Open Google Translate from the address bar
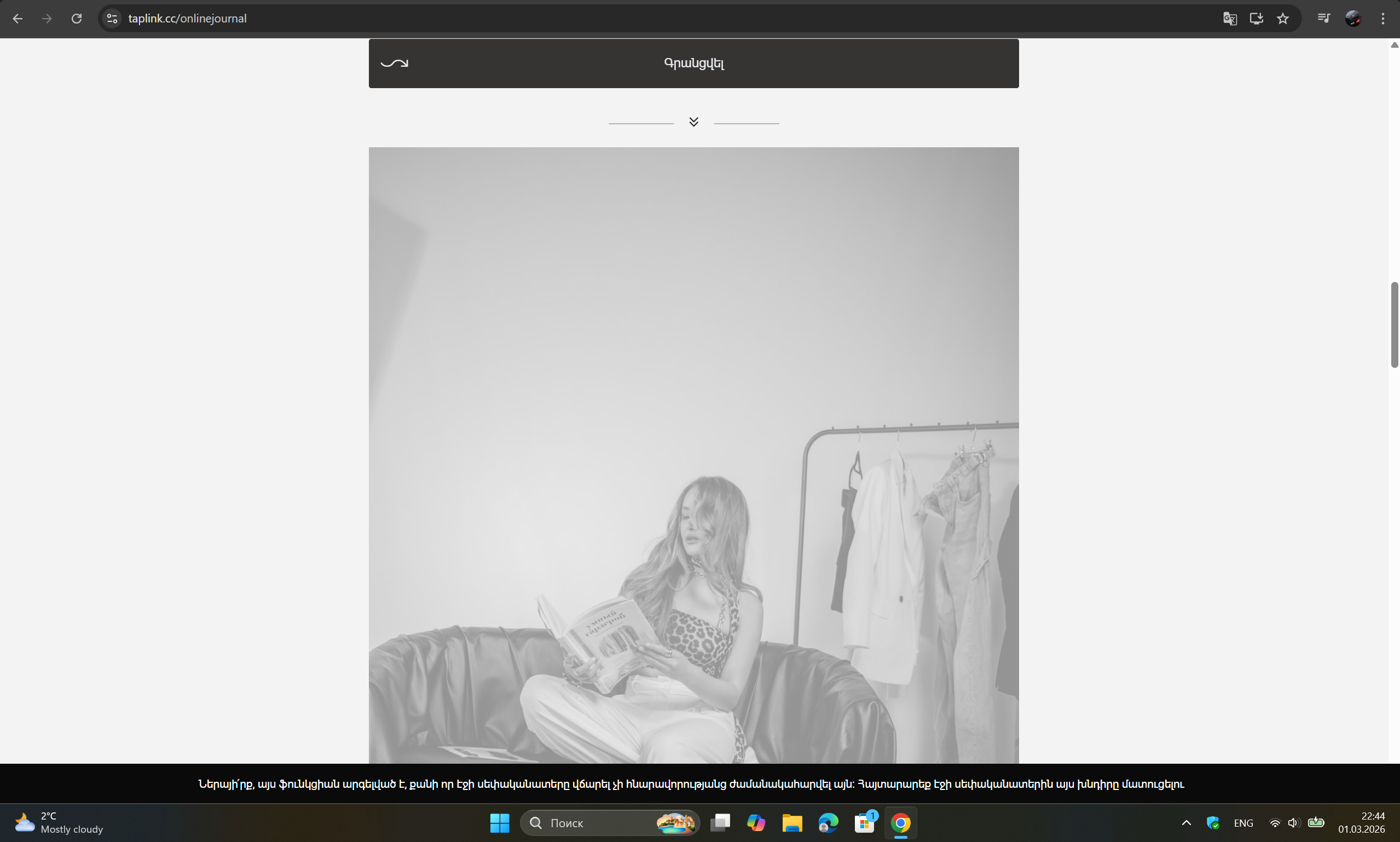The height and width of the screenshot is (842, 1400). [1229, 19]
